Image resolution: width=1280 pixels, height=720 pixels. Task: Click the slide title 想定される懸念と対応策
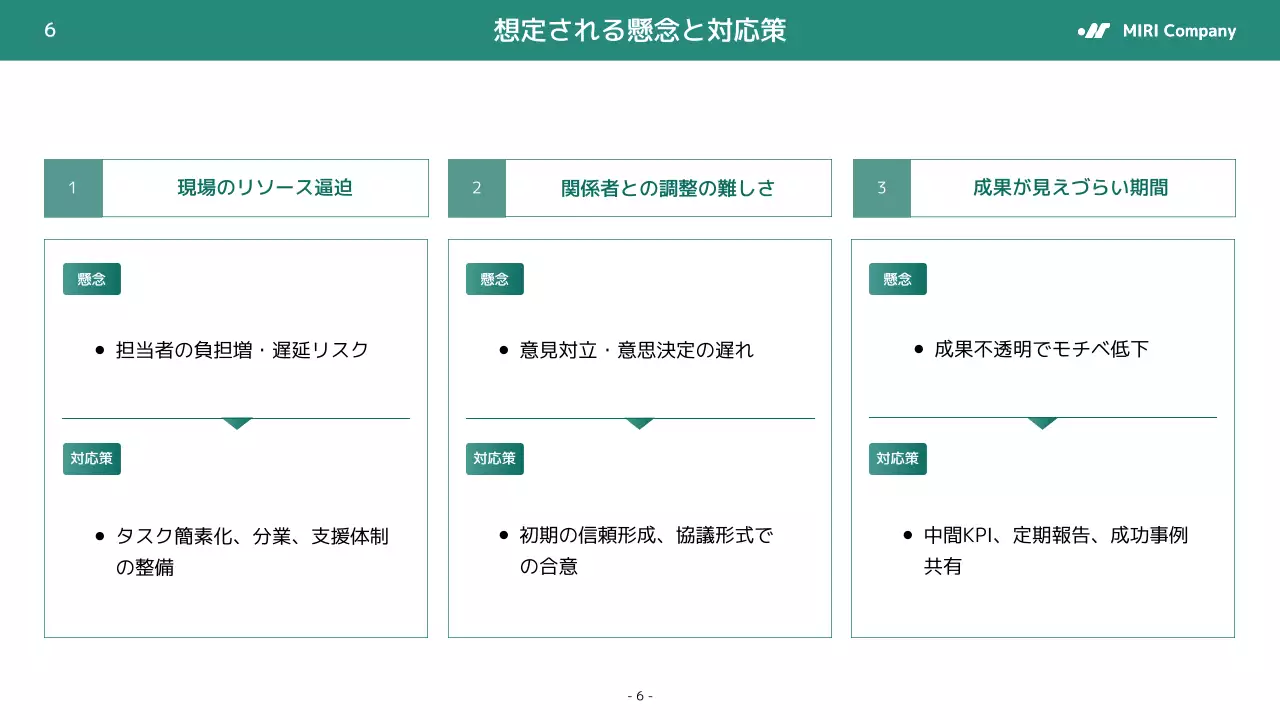click(x=640, y=31)
